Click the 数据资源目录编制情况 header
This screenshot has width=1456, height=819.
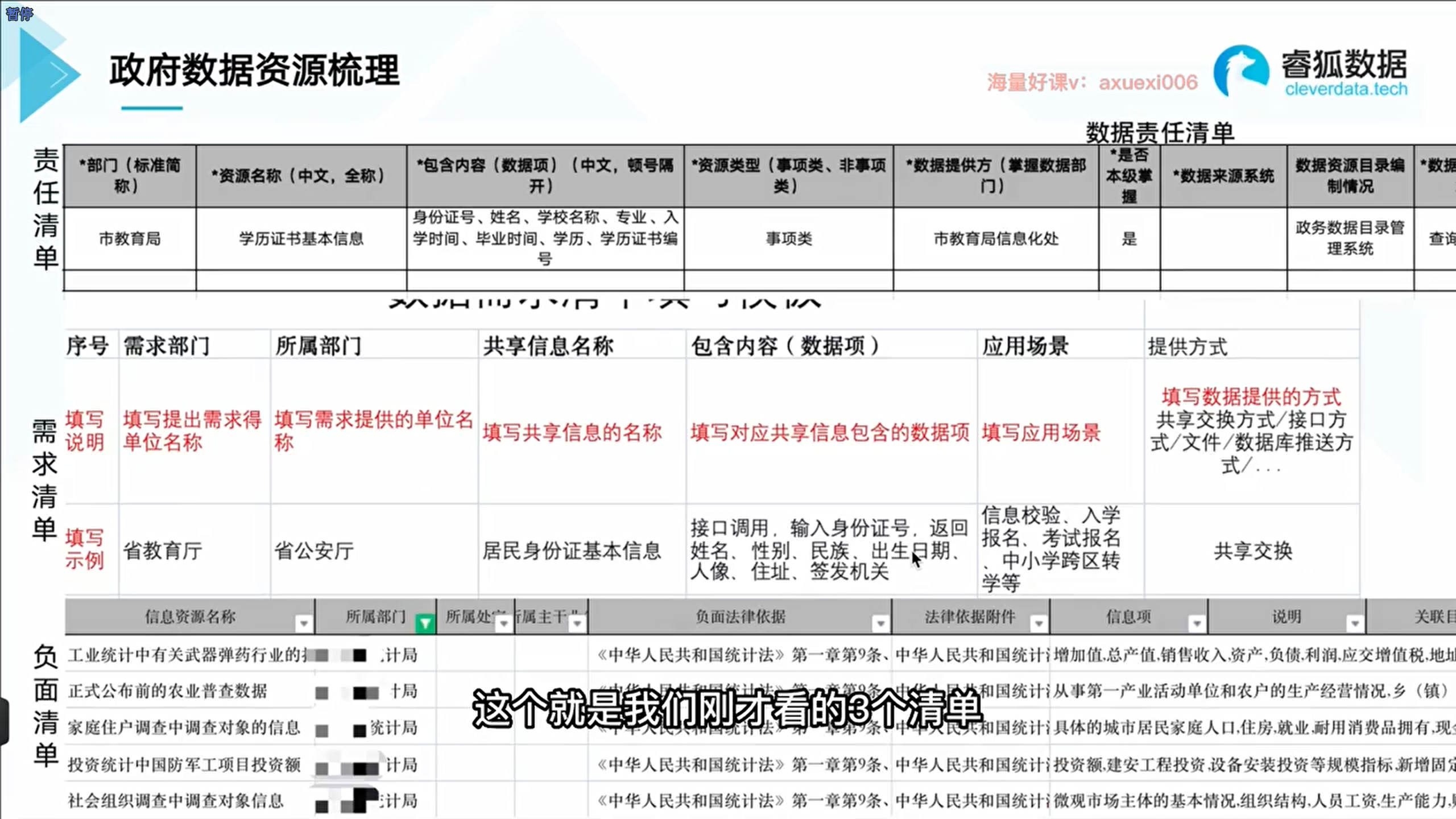(x=1350, y=176)
